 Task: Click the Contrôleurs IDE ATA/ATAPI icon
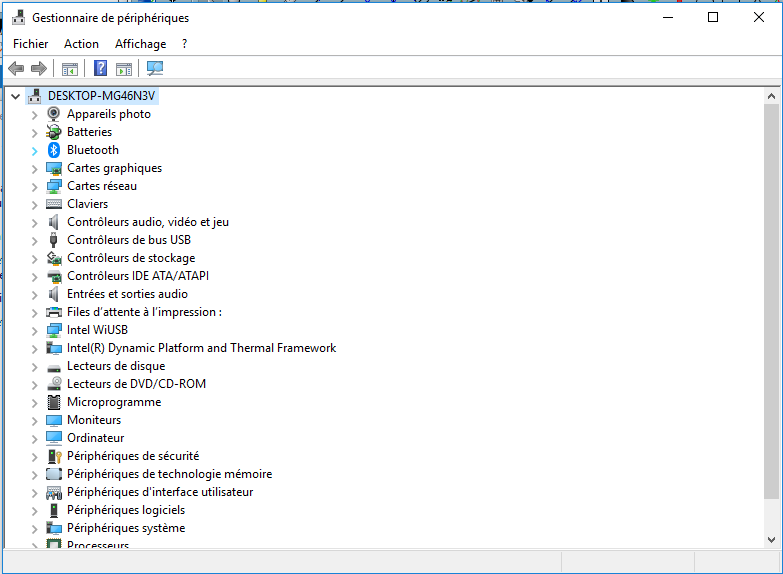[53, 276]
